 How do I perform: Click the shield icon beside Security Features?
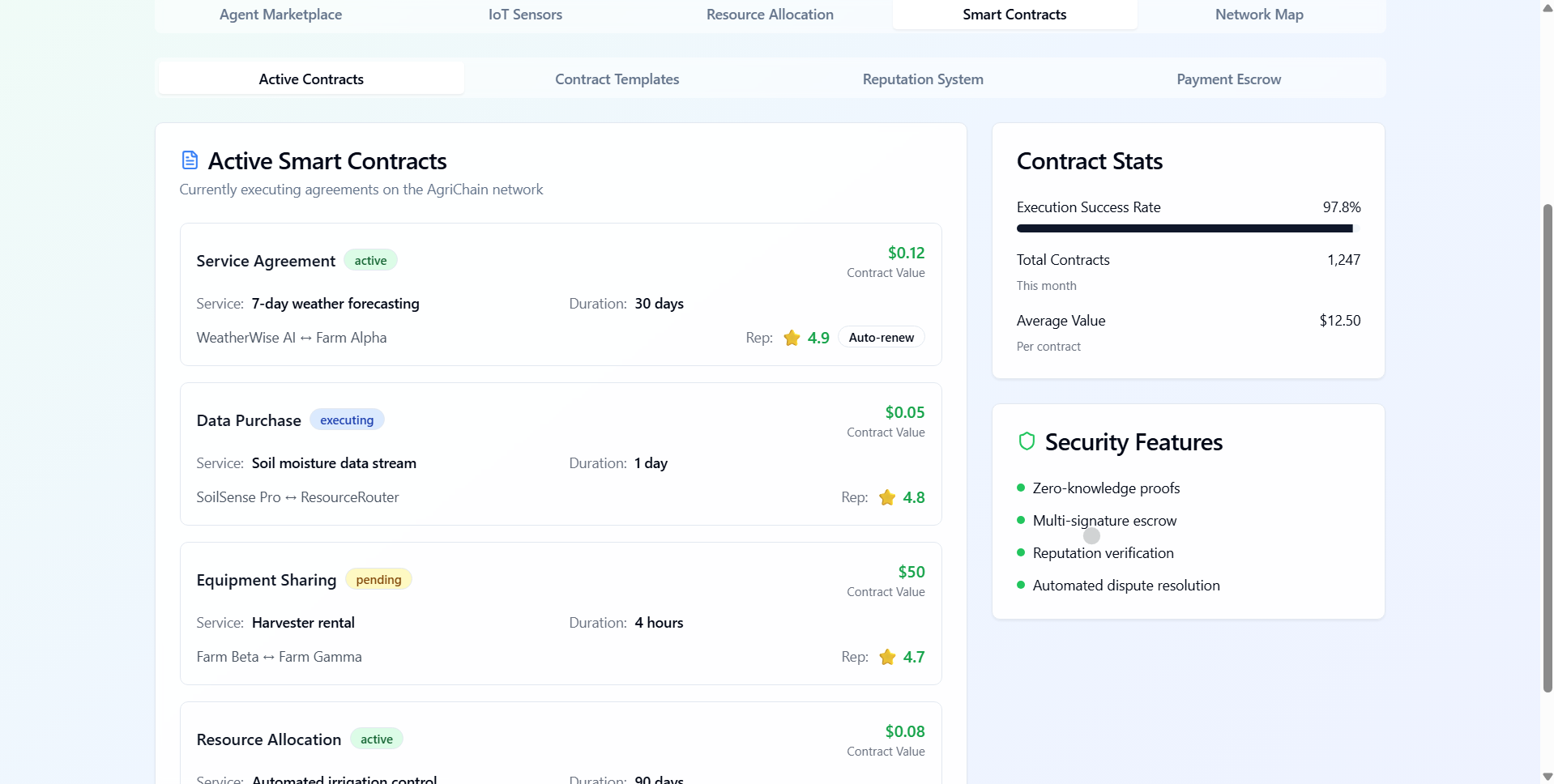tap(1027, 441)
